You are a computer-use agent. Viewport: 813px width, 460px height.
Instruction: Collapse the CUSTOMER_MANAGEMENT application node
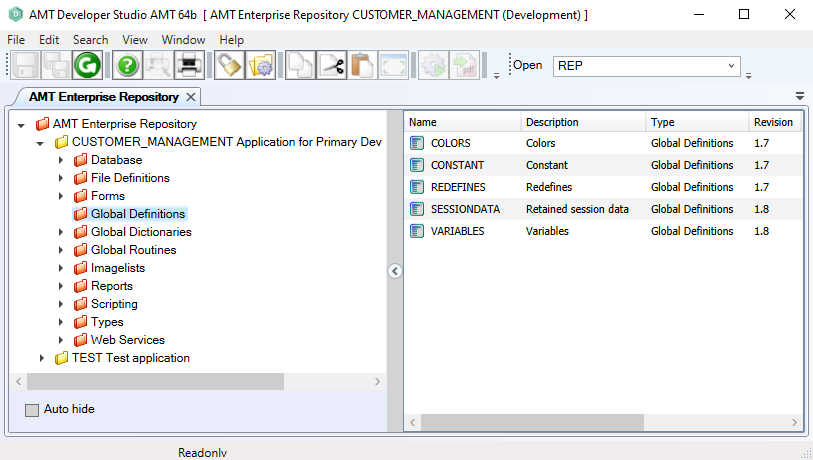coord(40,144)
